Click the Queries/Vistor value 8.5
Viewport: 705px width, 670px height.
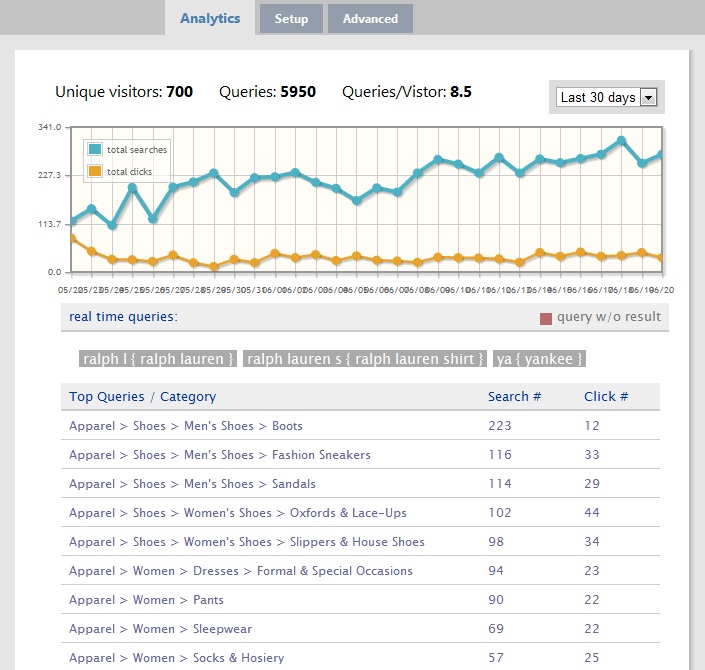coord(461,92)
